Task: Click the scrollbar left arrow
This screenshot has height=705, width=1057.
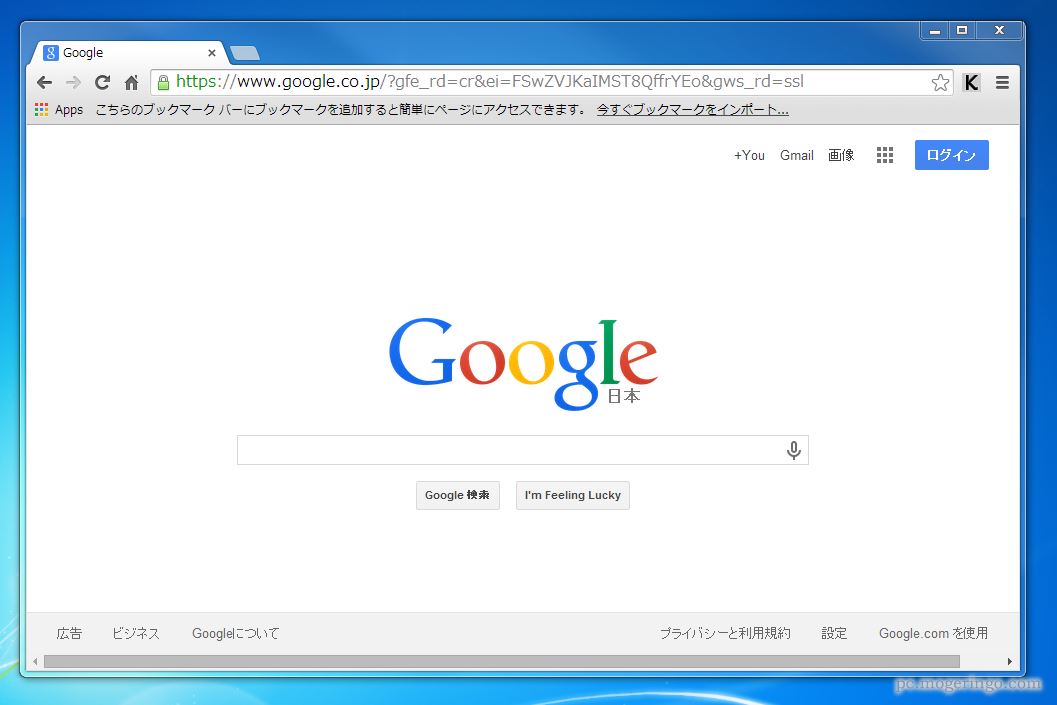Action: coord(35,662)
